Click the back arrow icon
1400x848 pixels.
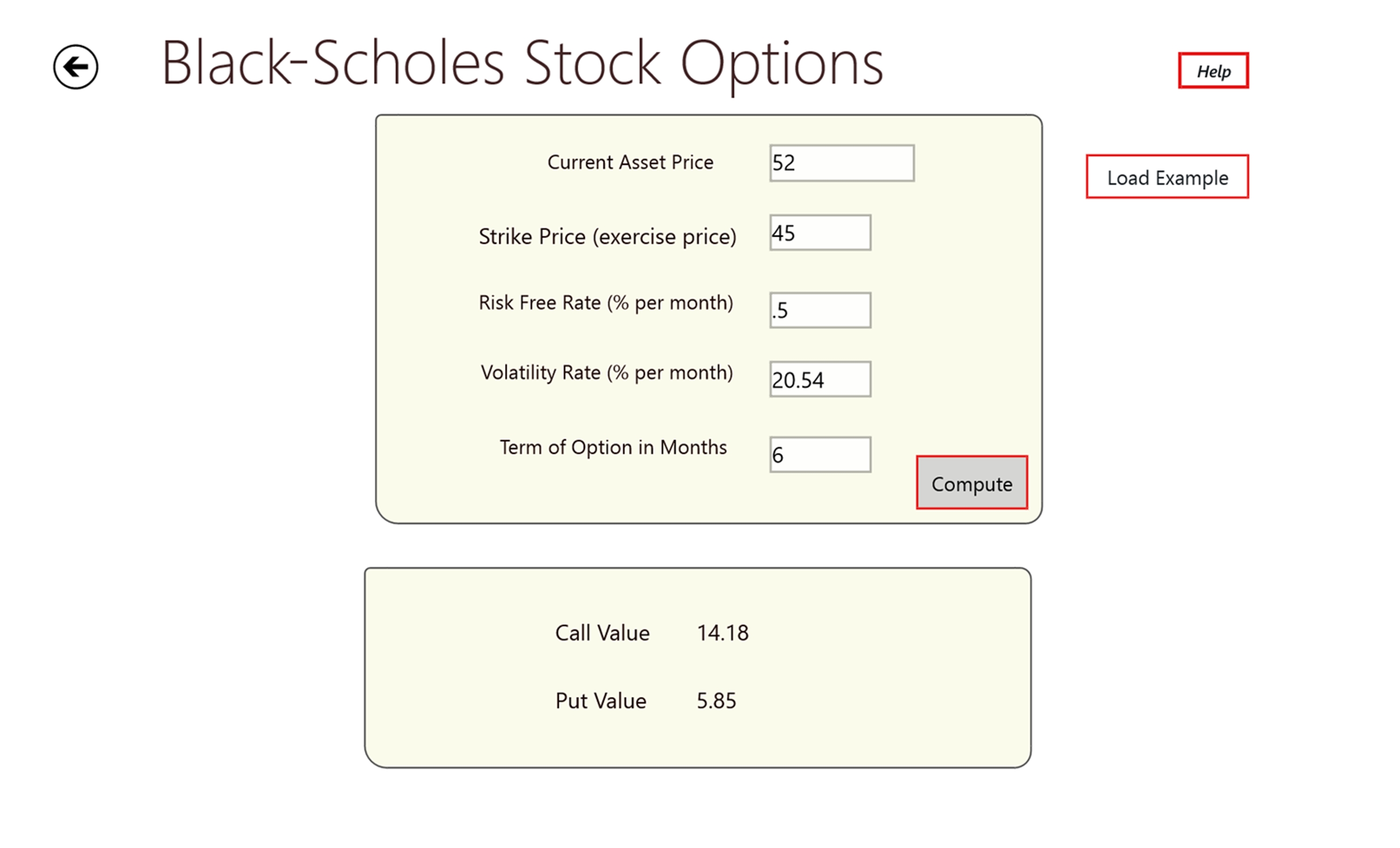pyautogui.click(x=76, y=67)
